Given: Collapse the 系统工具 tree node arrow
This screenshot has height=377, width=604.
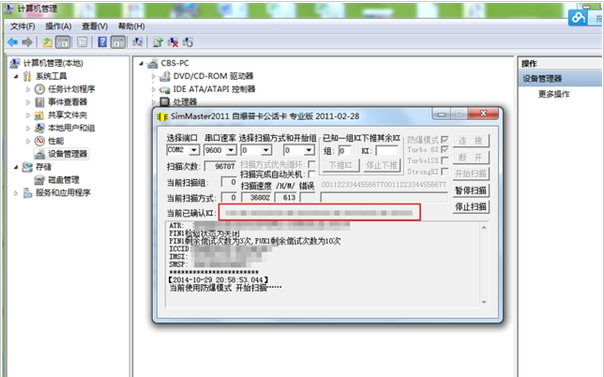Looking at the screenshot, I should click(x=16, y=76).
